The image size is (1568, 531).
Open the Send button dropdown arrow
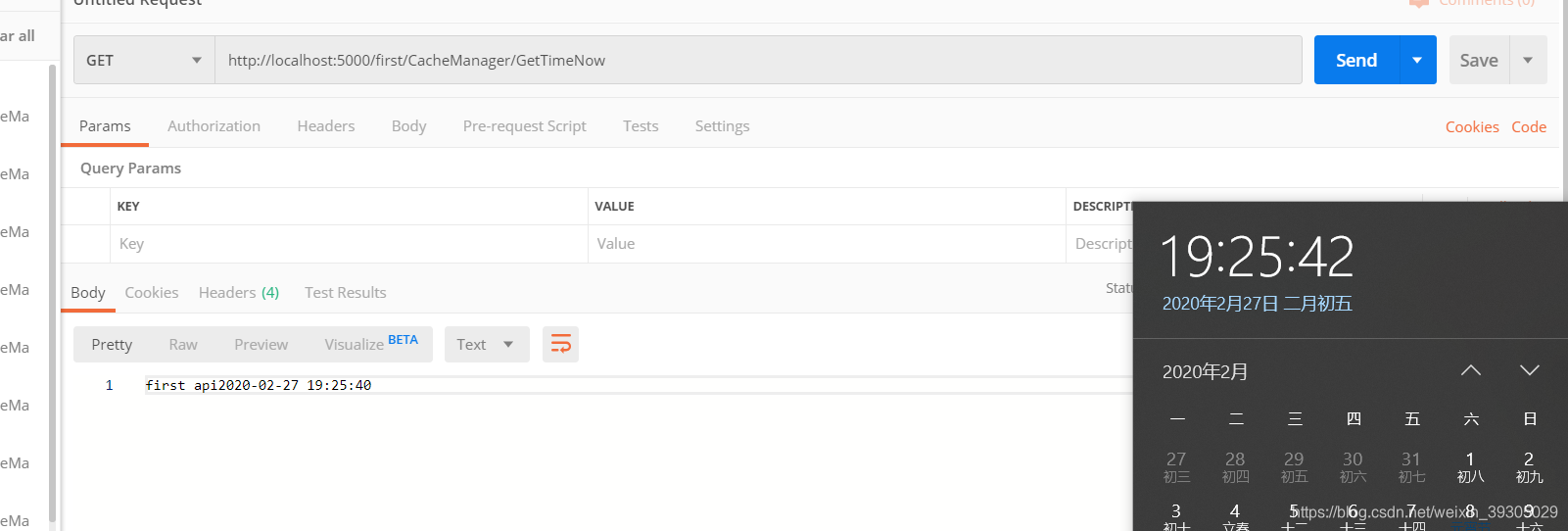(1417, 60)
